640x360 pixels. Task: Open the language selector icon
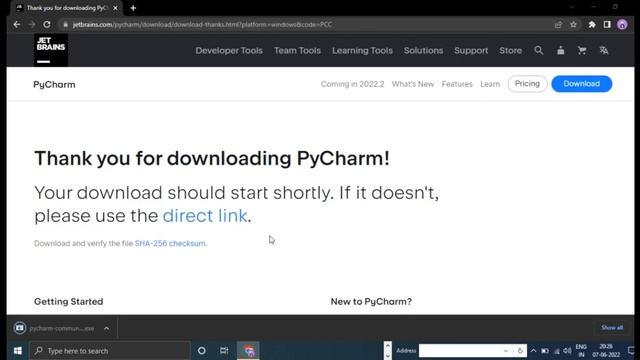(604, 50)
